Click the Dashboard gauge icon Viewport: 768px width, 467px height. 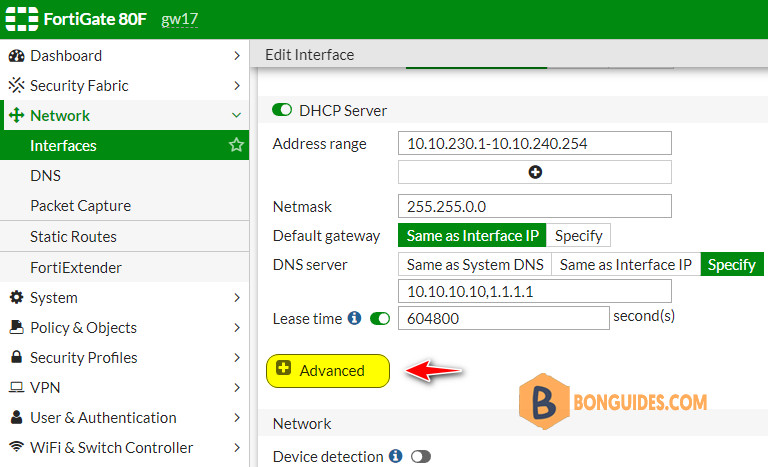[16, 56]
